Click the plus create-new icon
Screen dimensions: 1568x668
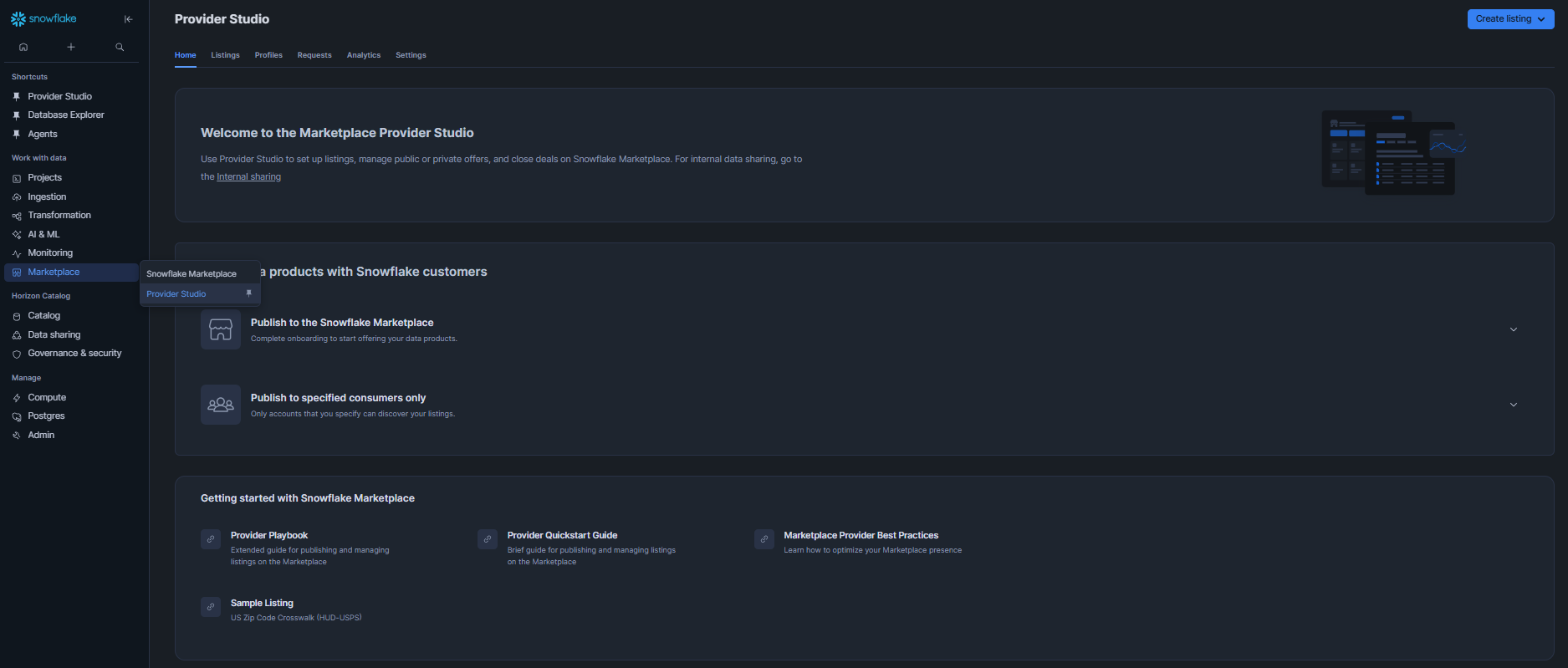(x=71, y=48)
